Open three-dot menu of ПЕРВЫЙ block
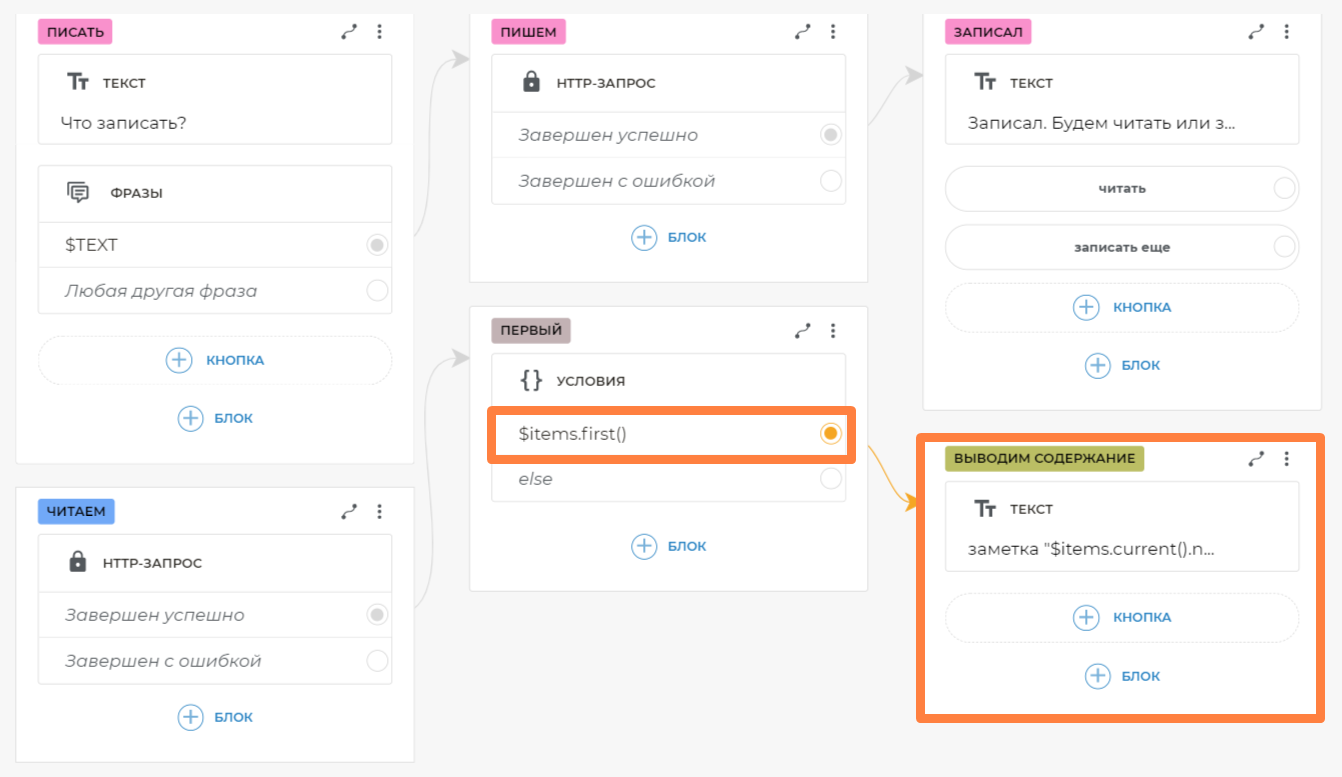 click(x=833, y=330)
